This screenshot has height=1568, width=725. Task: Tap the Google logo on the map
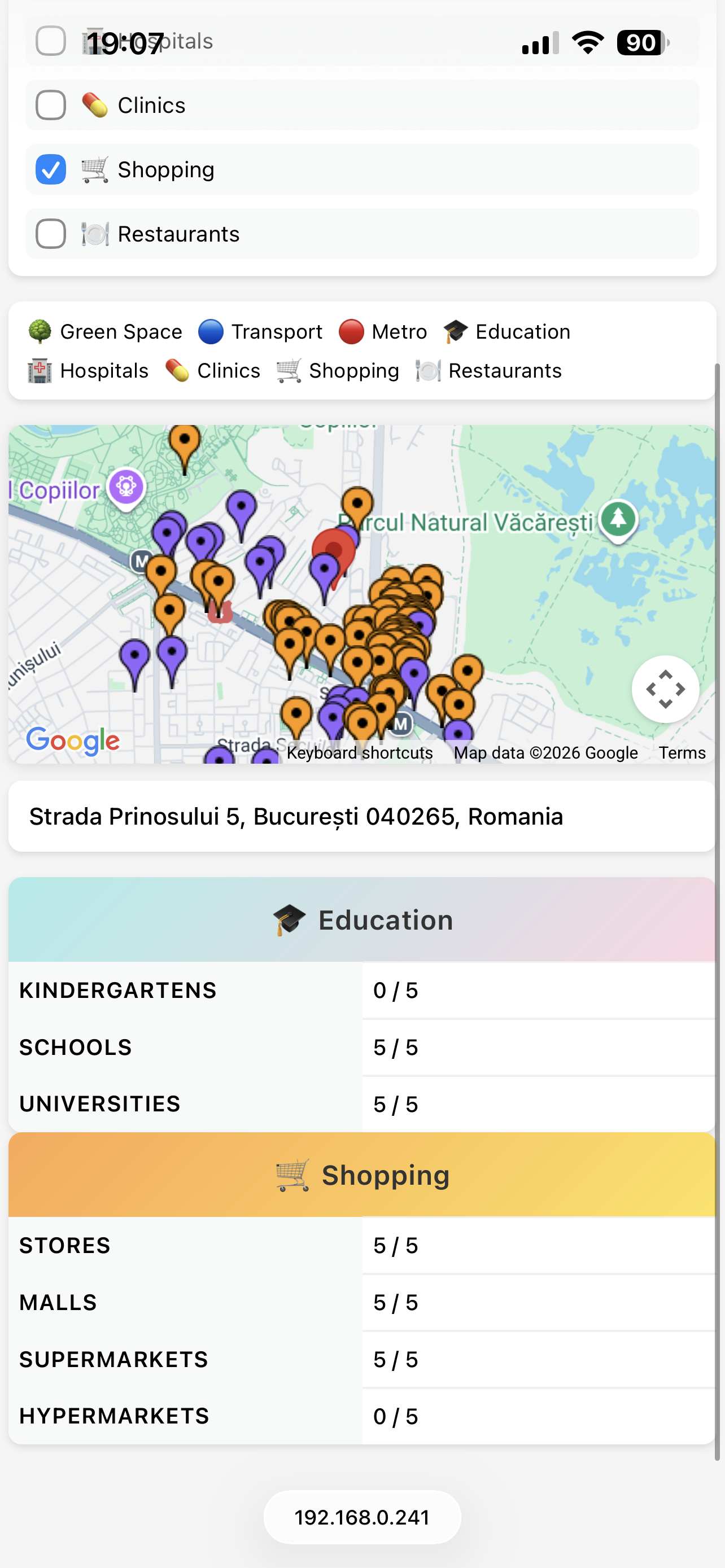tap(73, 741)
